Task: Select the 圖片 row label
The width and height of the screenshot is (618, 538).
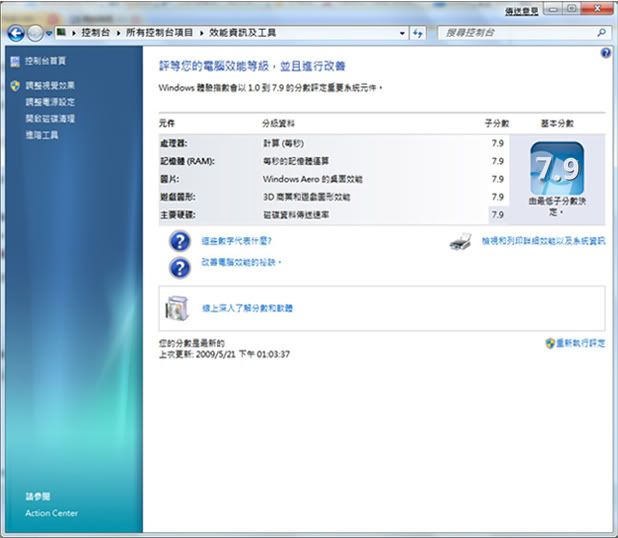Action: point(169,179)
